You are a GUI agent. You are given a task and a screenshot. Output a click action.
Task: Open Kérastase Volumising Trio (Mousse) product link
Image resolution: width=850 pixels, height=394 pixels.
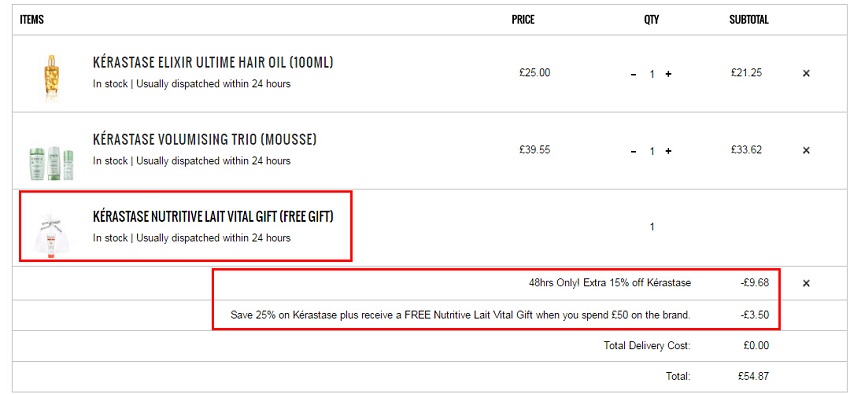pos(204,140)
